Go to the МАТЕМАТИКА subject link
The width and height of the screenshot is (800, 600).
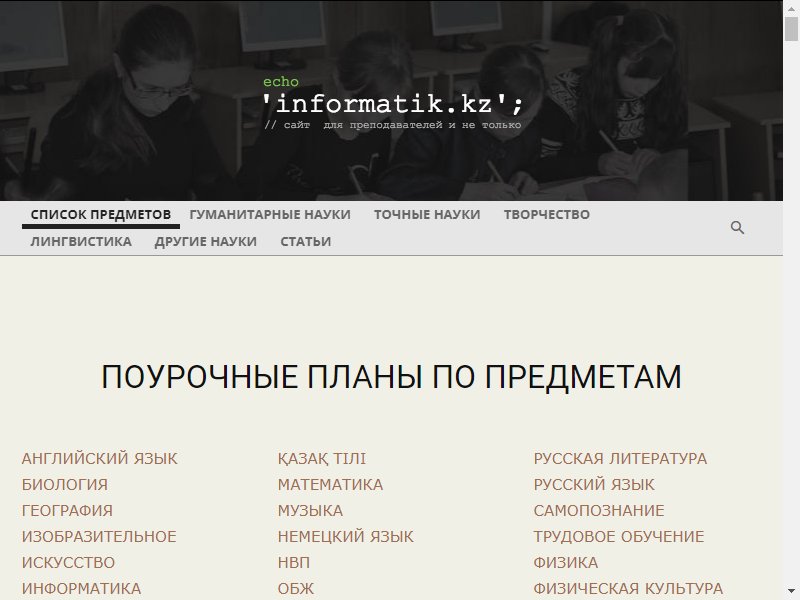pos(330,484)
